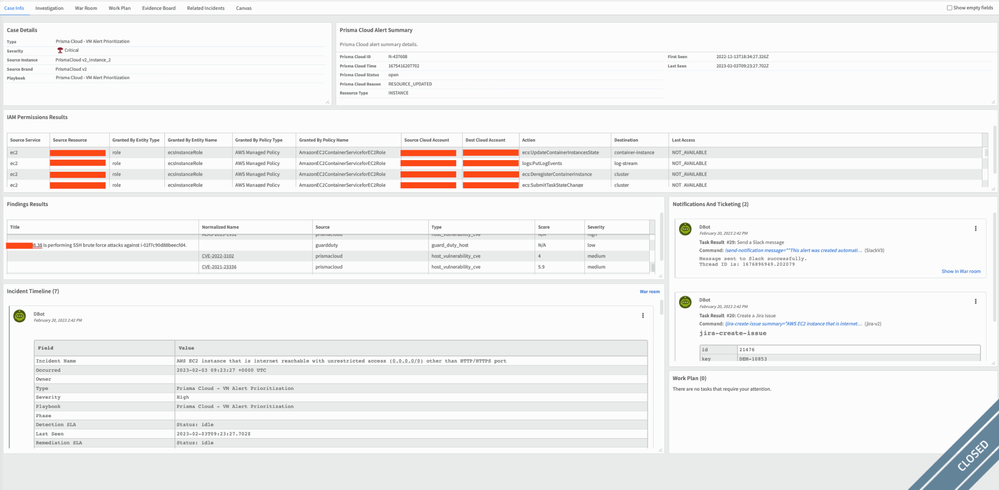
Task: Open options menu for Slack message entry
Action: [975, 228]
